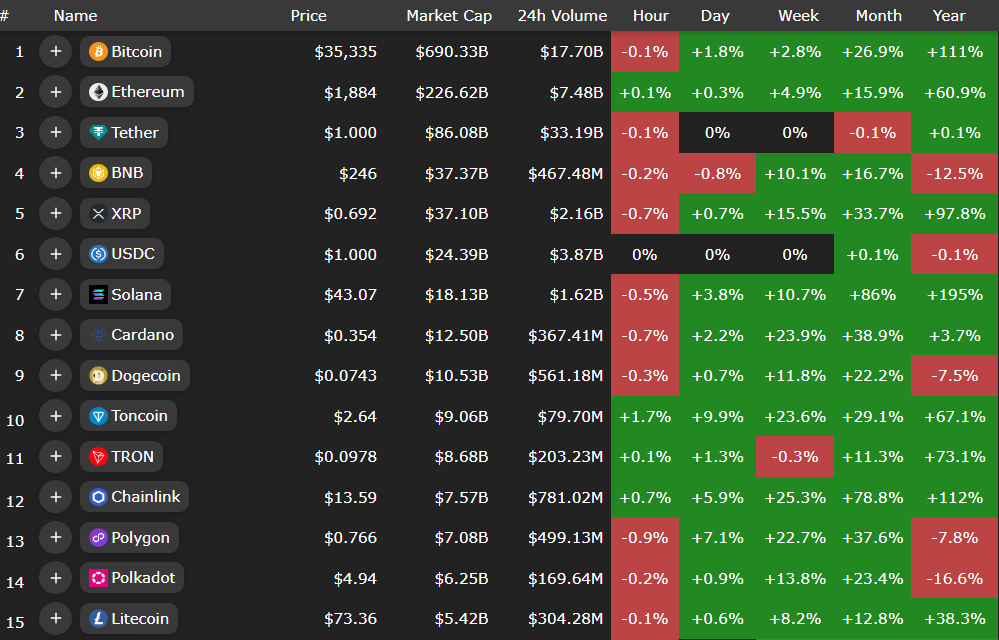This screenshot has height=640, width=999.
Task: Sort by the Price column header
Action: click(308, 16)
